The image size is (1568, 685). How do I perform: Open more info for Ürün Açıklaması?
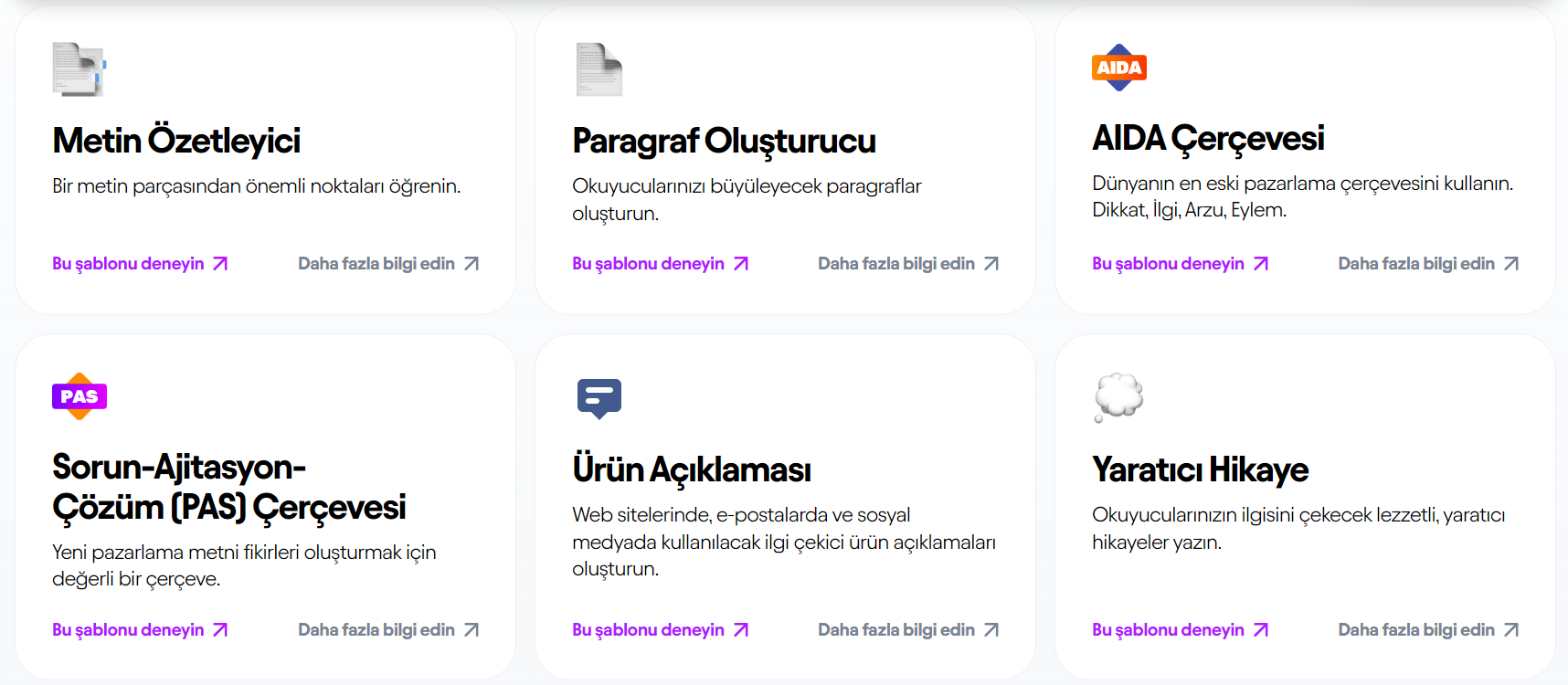(908, 630)
